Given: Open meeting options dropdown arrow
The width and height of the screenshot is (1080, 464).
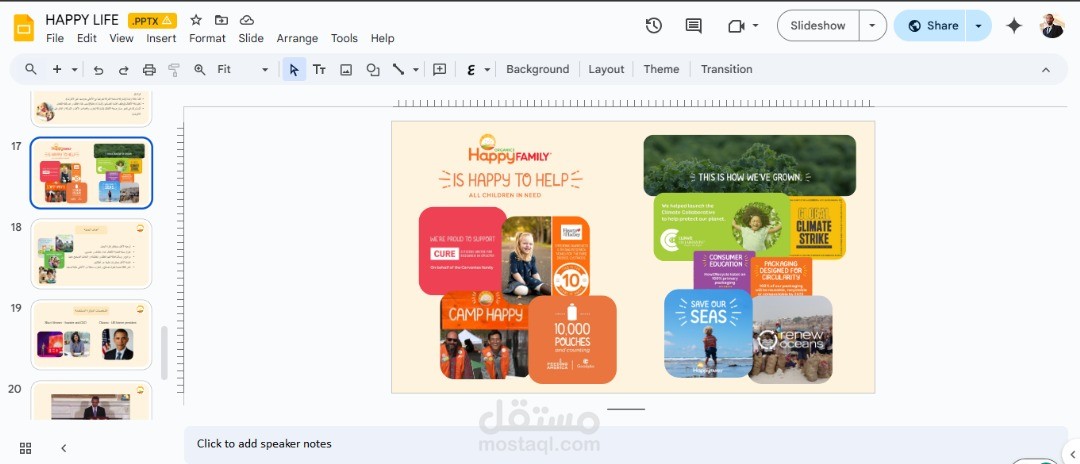Looking at the screenshot, I should (x=756, y=25).
